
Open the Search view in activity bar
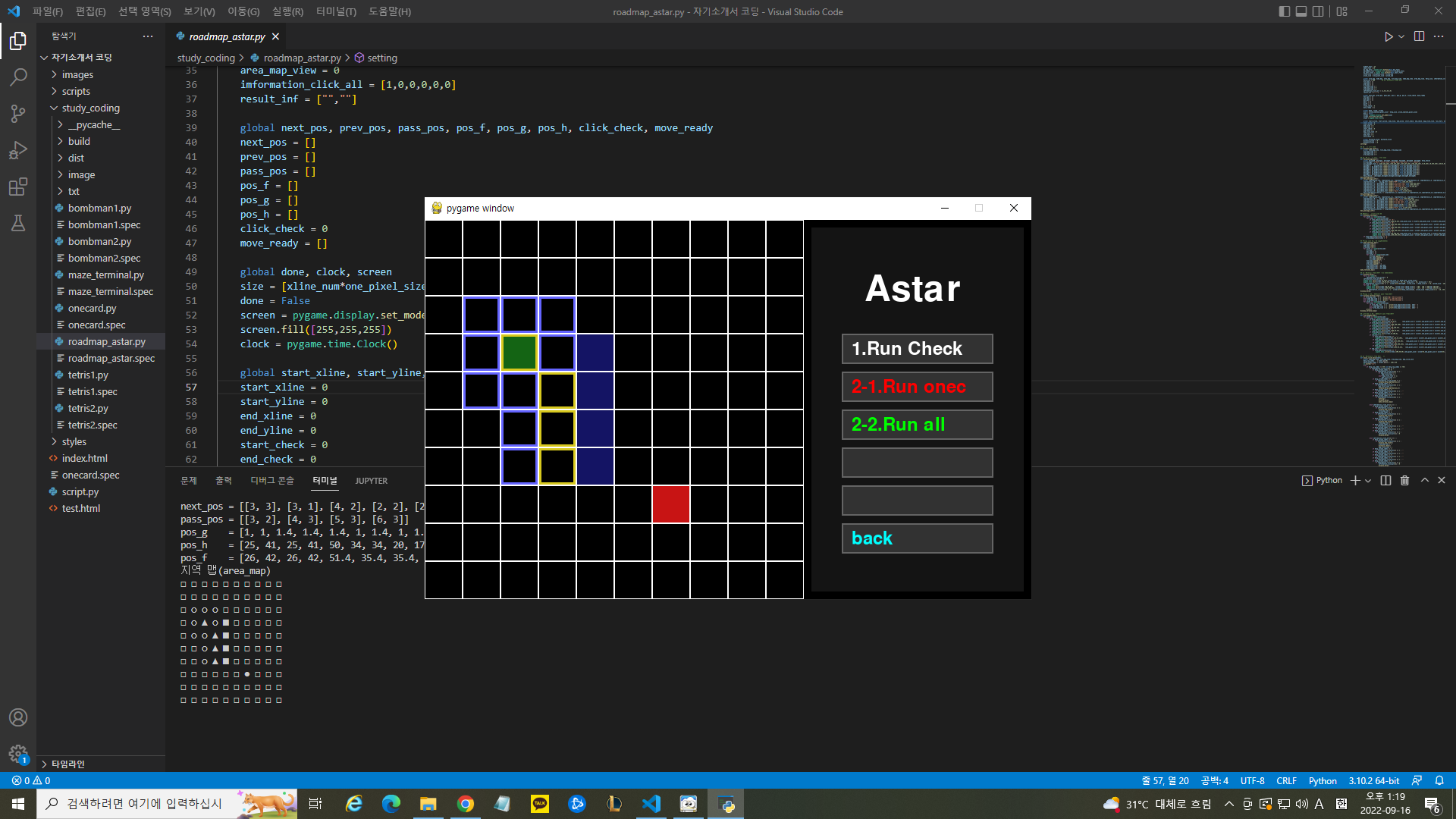pos(18,77)
